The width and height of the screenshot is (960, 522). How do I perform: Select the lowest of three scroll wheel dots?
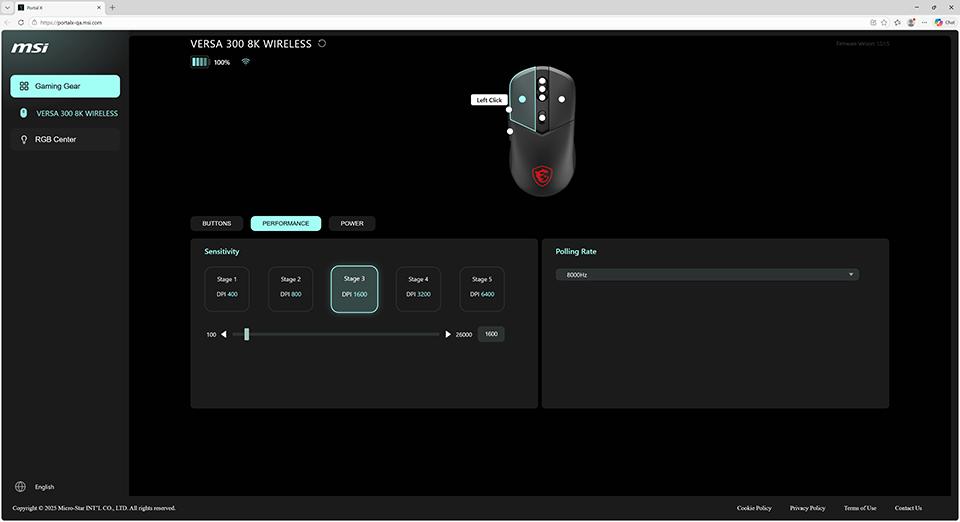[x=542, y=97]
